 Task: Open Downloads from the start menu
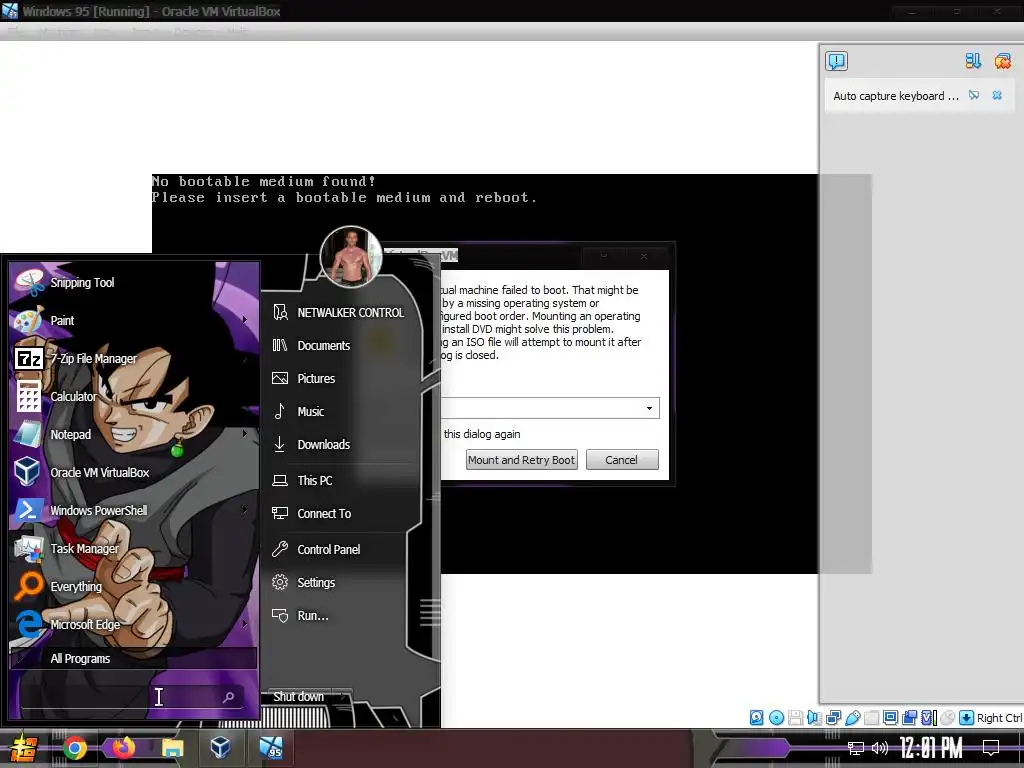coord(340,445)
